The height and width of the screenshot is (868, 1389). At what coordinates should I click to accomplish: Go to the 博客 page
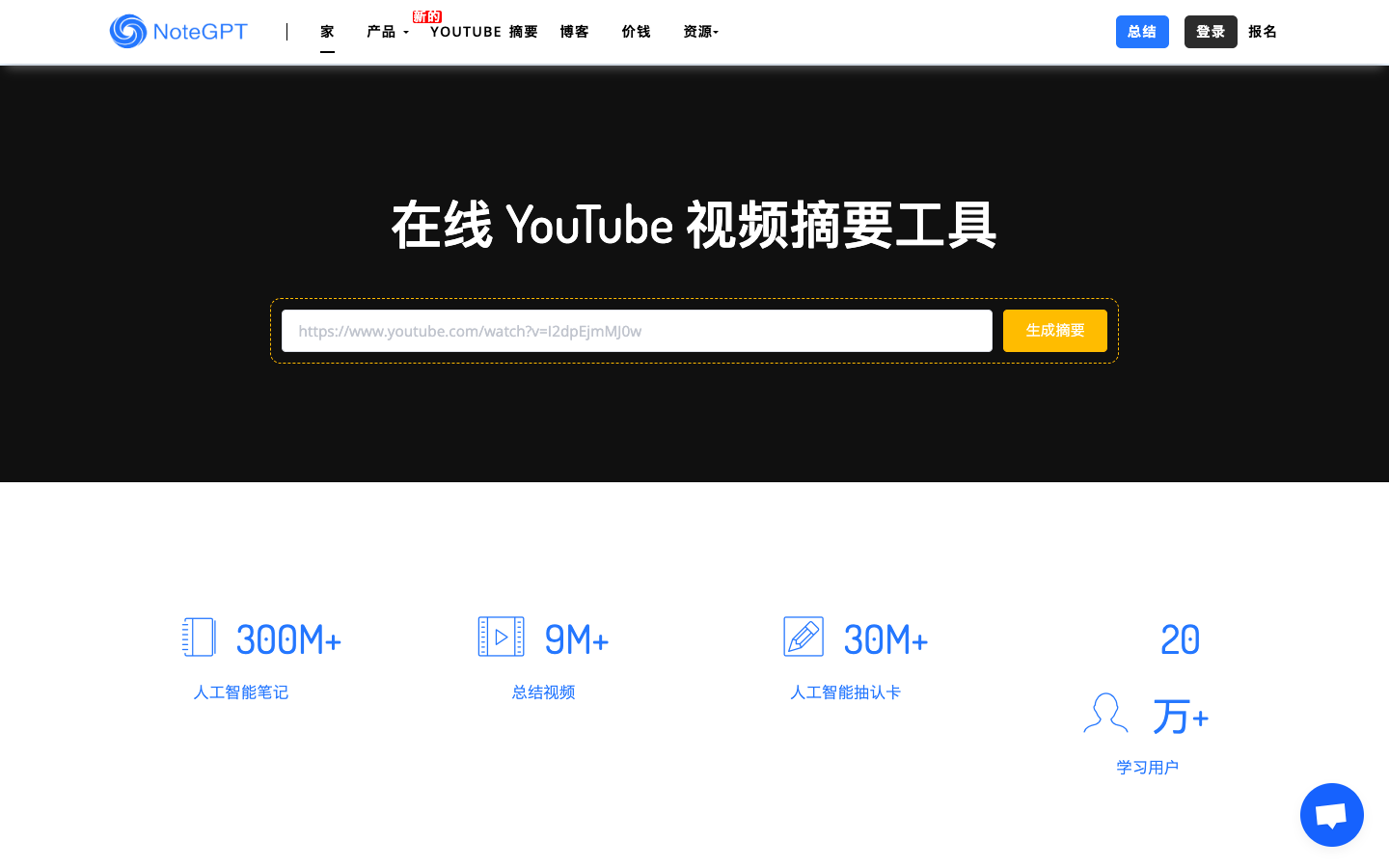point(575,32)
